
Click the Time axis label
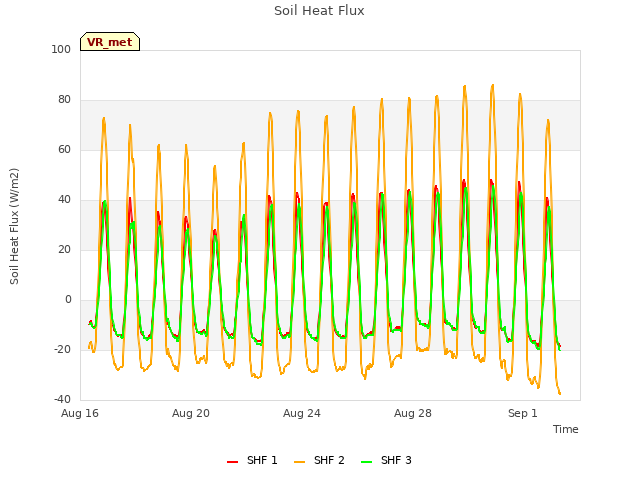(x=566, y=429)
